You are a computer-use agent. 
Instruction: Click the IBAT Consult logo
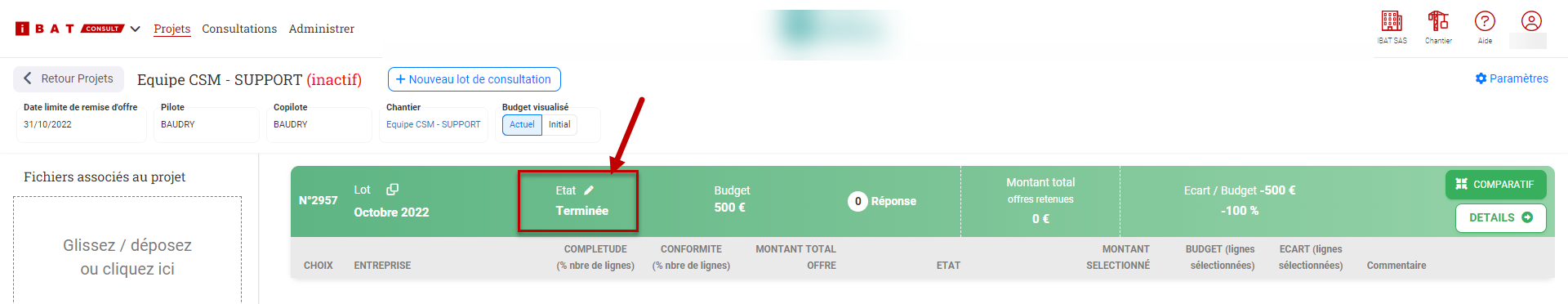[x=69, y=29]
